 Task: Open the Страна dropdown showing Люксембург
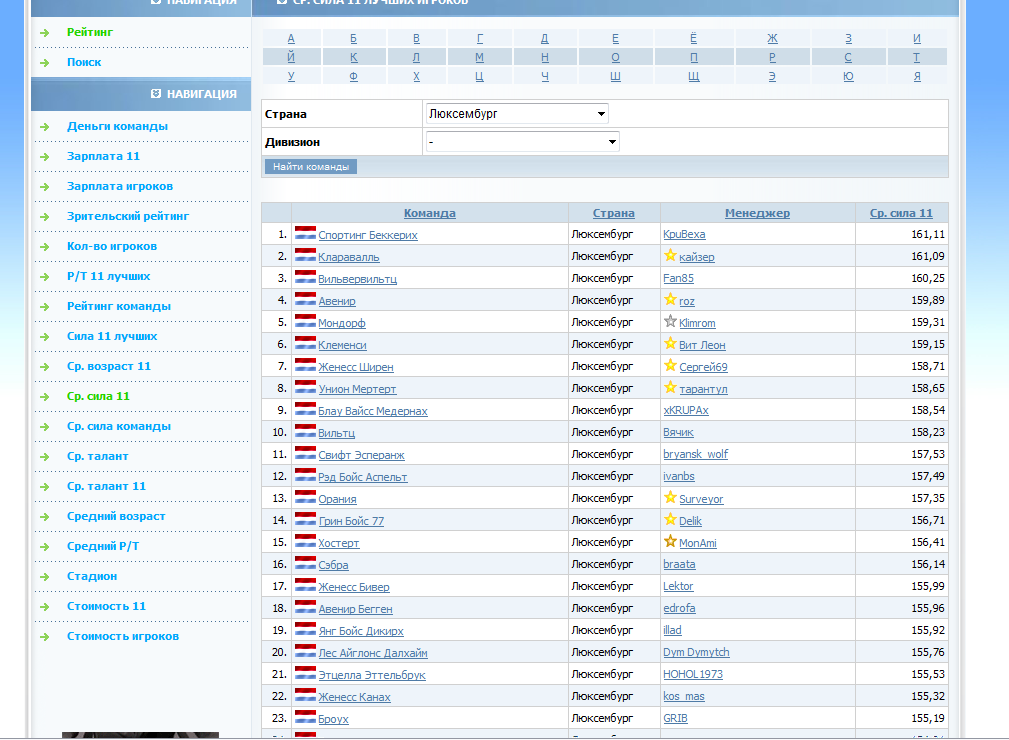point(515,114)
